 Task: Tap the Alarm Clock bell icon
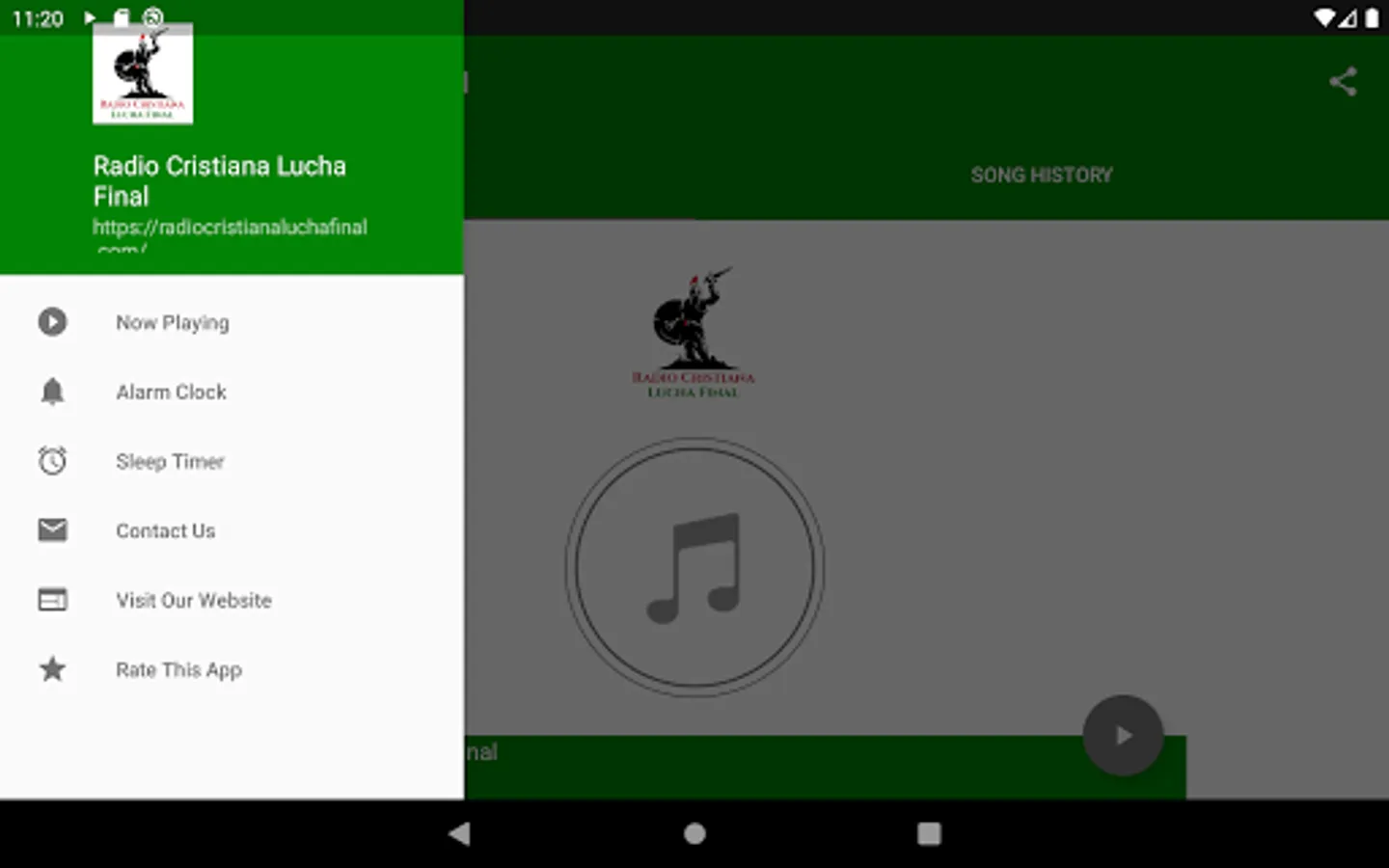click(x=52, y=392)
